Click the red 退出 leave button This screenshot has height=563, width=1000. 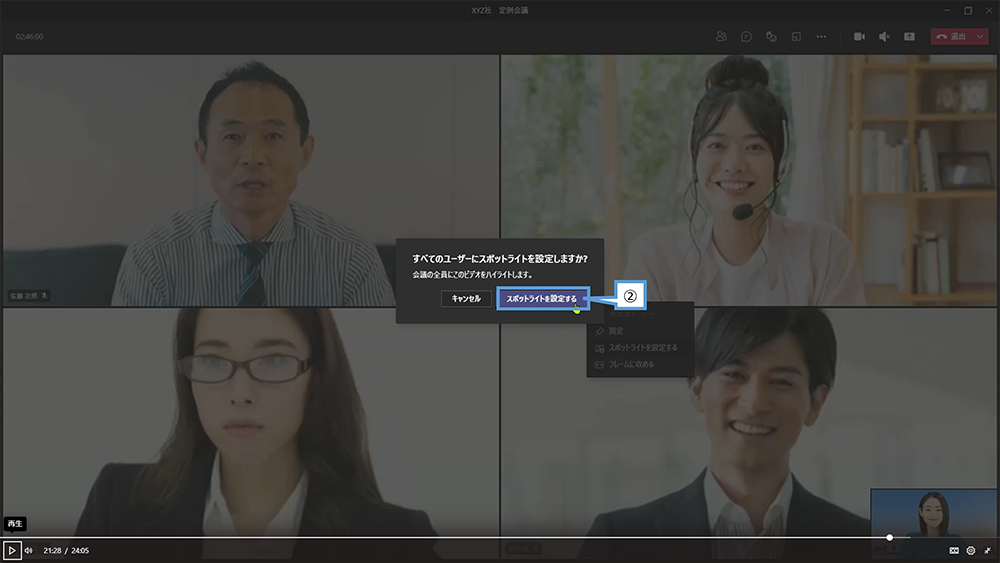(951, 36)
